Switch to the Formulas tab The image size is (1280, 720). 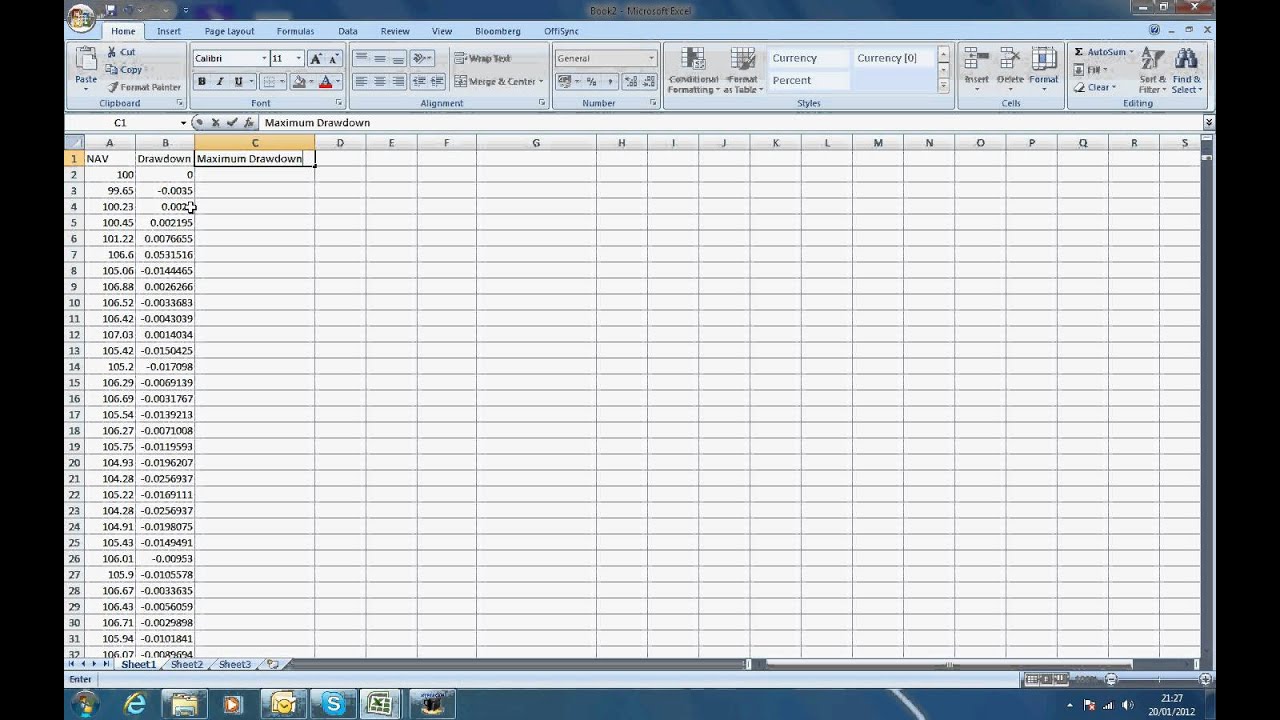pos(295,31)
